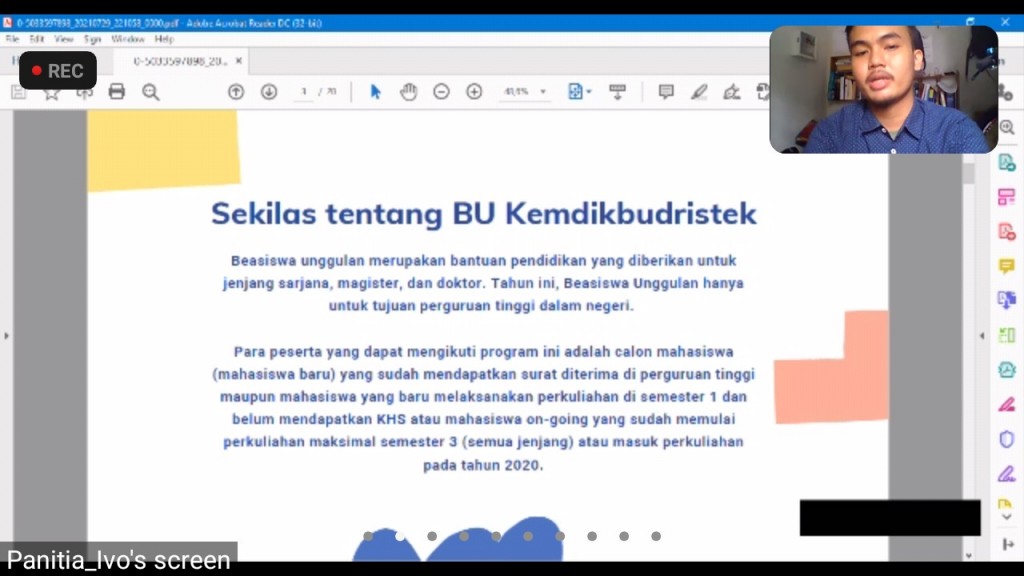Go to previous page with up arrow
Image resolution: width=1024 pixels, height=576 pixels.
point(236,92)
